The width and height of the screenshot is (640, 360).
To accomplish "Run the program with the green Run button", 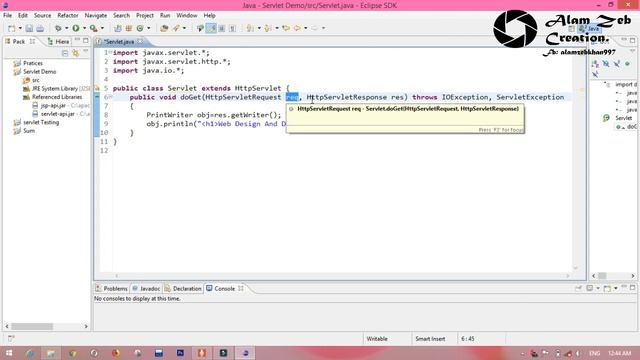I will [x=76, y=28].
